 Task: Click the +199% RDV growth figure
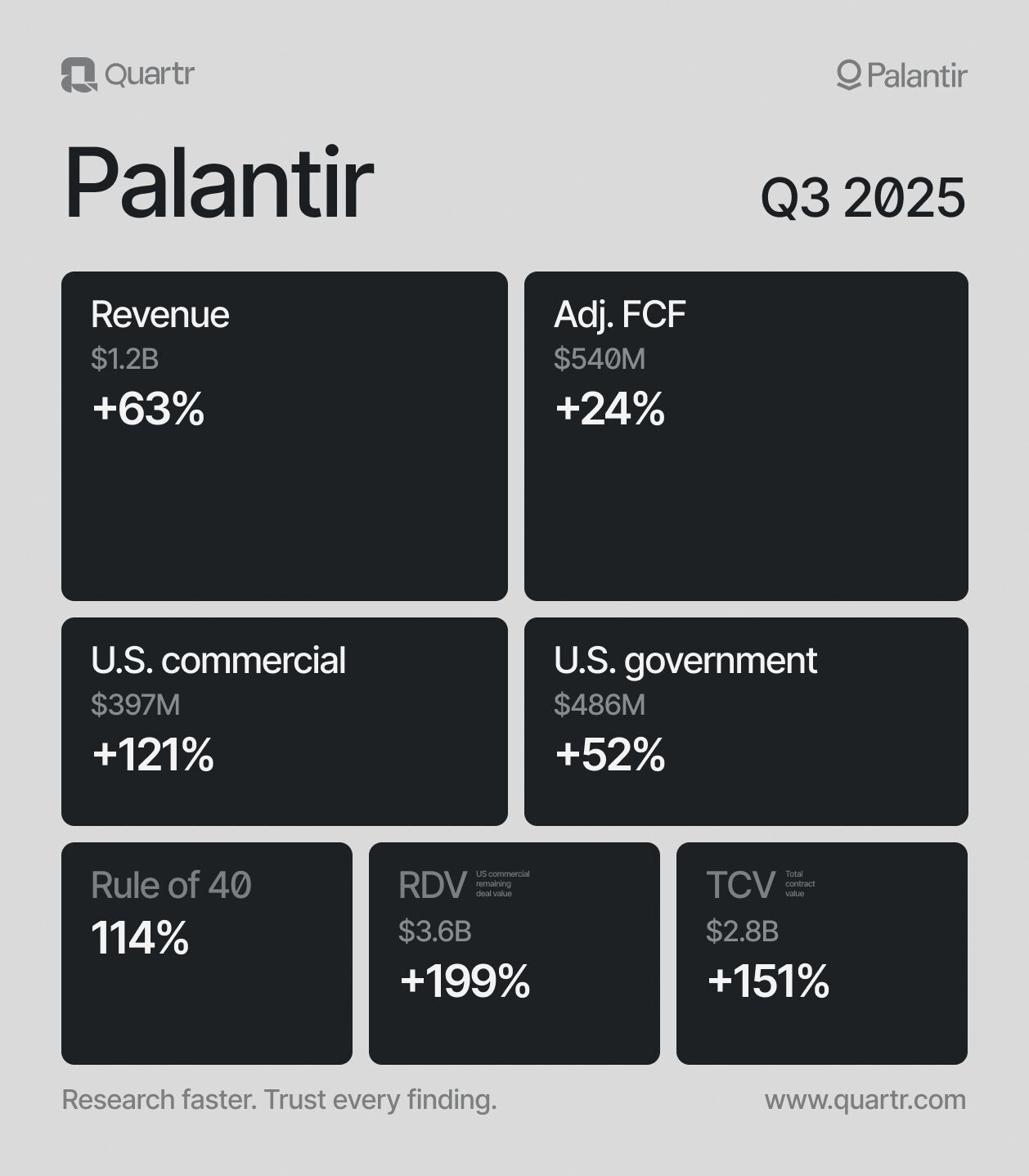[x=465, y=981]
